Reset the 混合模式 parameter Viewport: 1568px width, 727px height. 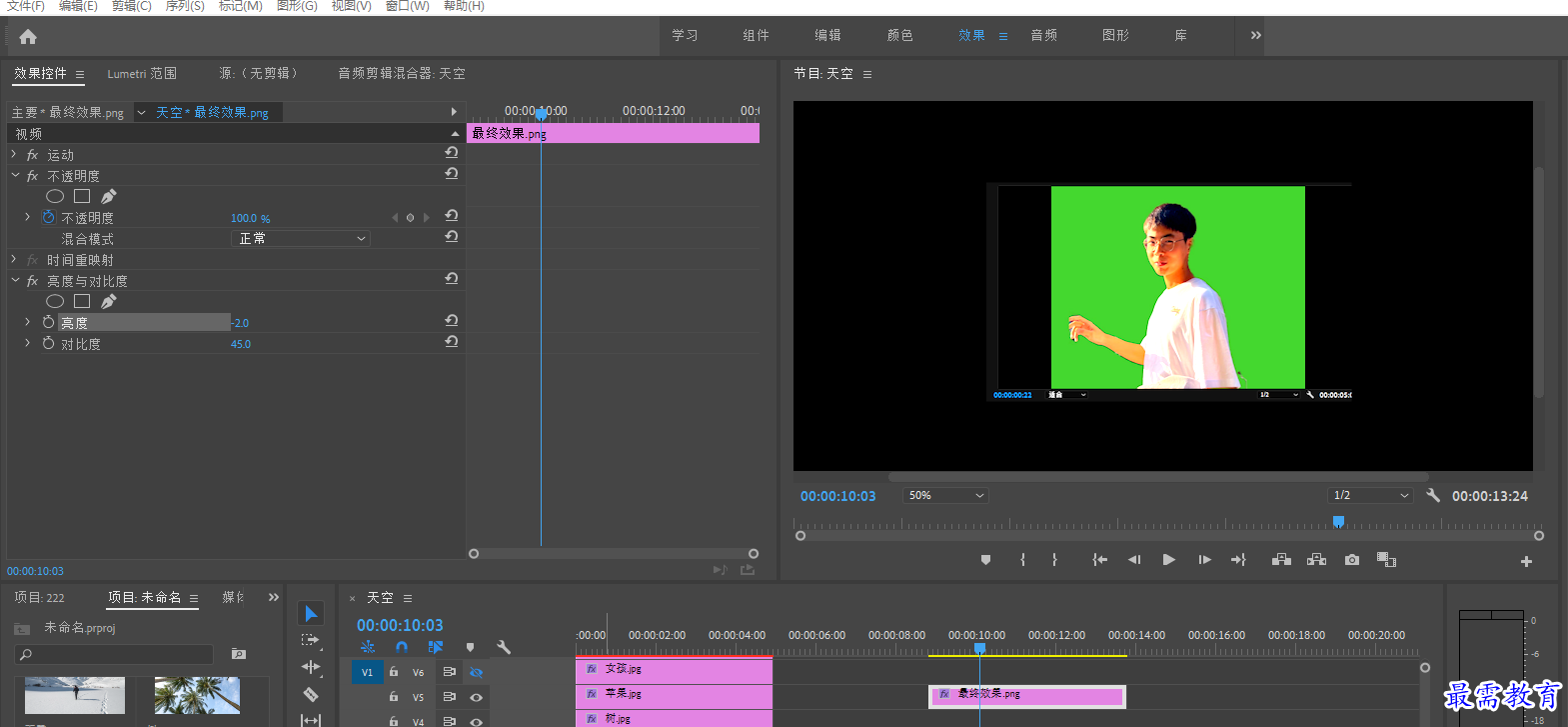pos(452,237)
